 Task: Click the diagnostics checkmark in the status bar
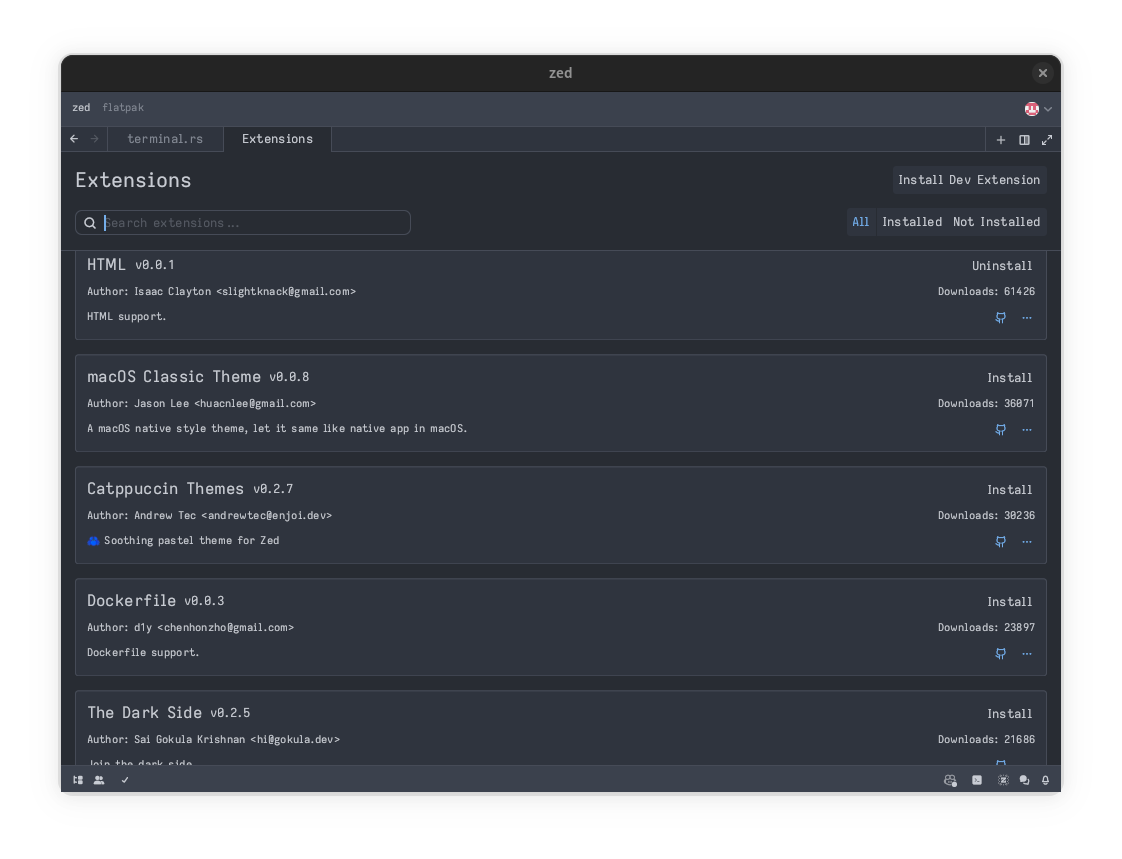[124, 780]
